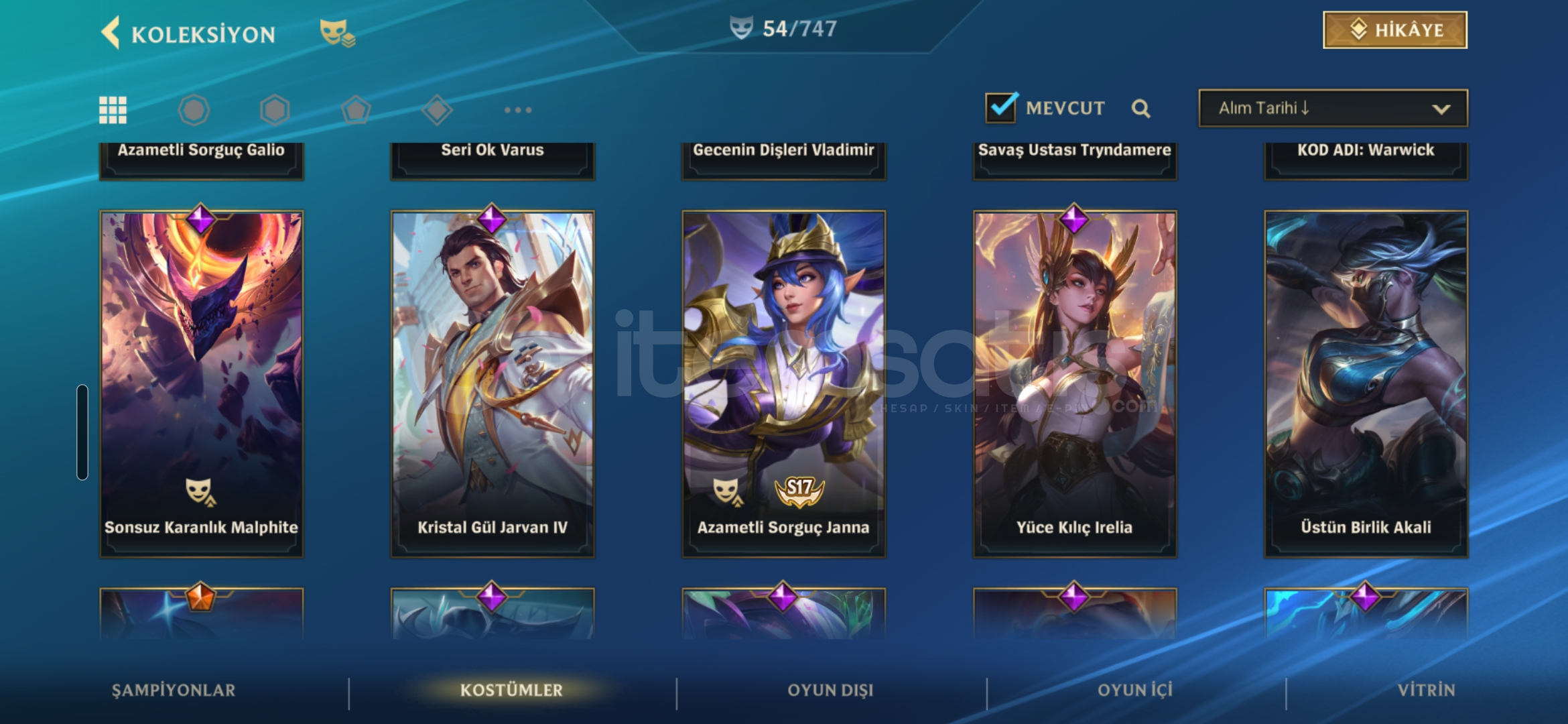Image resolution: width=1568 pixels, height=724 pixels.
Task: Click the Hikâye button
Action: pos(1395,30)
